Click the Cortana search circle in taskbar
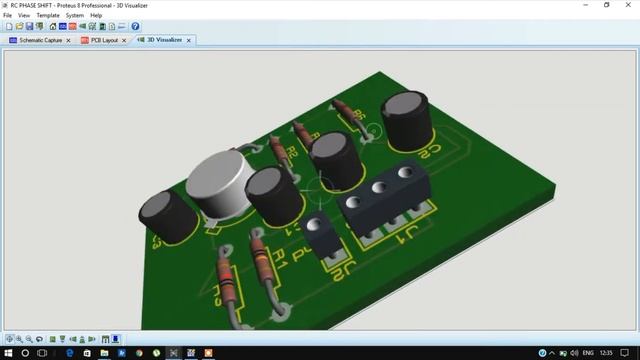Image resolution: width=640 pixels, height=360 pixels. (x=25, y=353)
